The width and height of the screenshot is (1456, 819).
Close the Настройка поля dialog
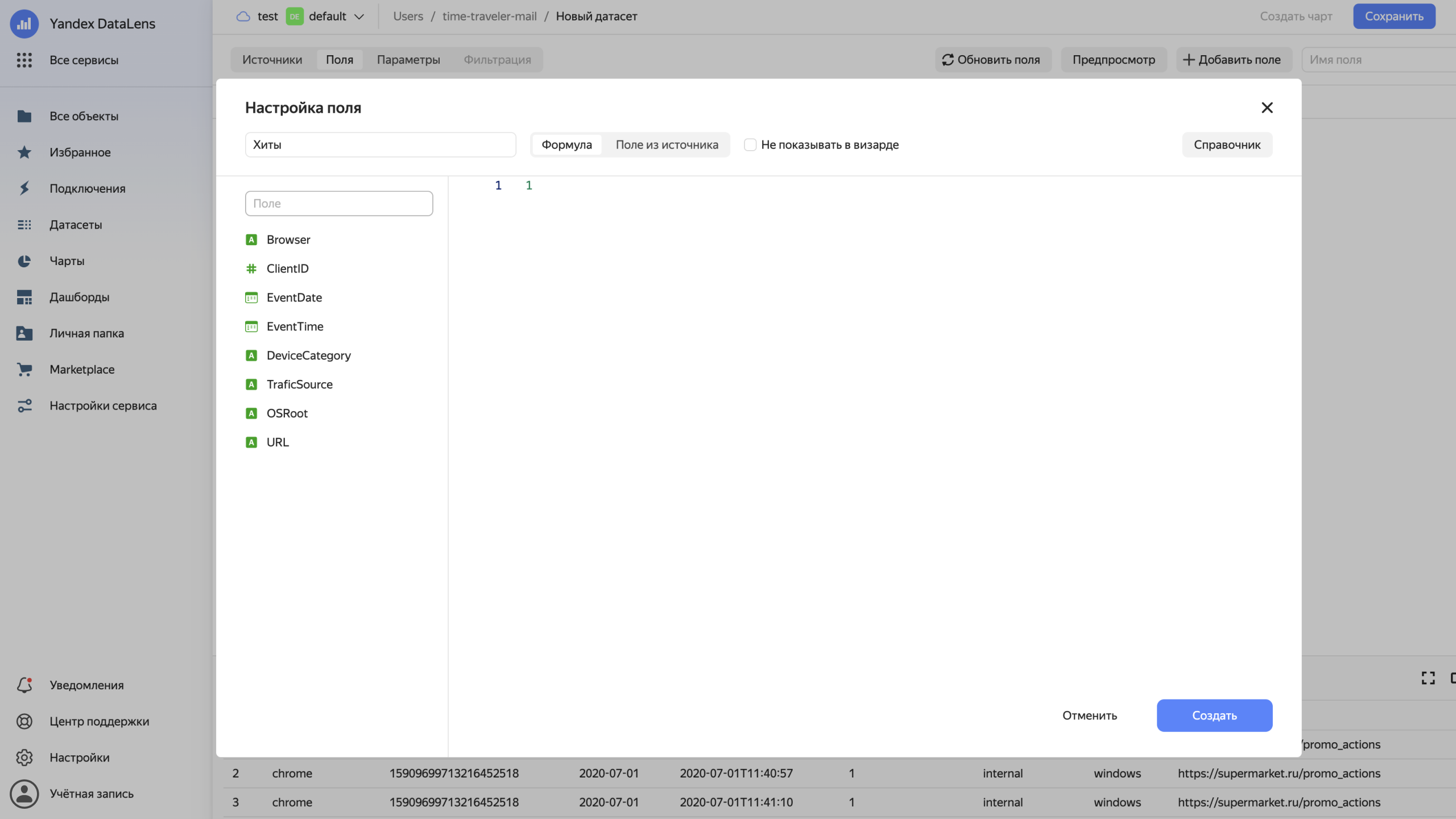coord(1267,107)
